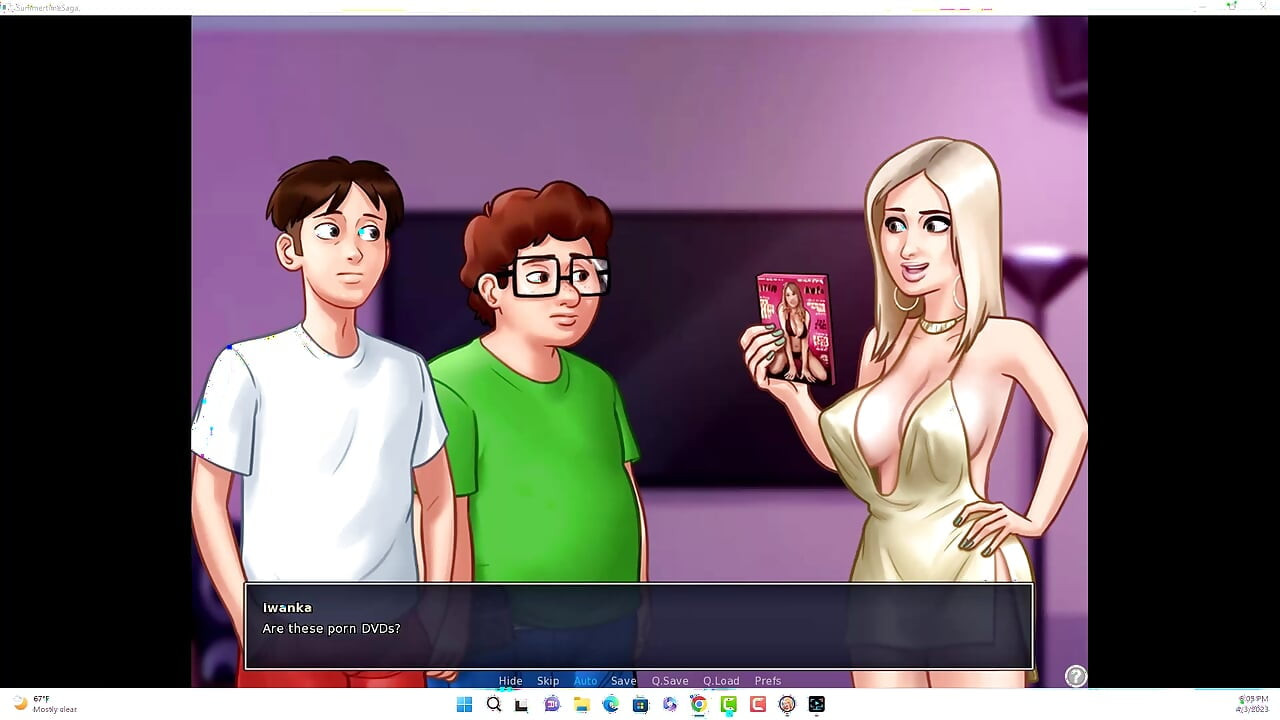Open the green app icon on taskbar
The width and height of the screenshot is (1280, 720).
click(x=728, y=705)
